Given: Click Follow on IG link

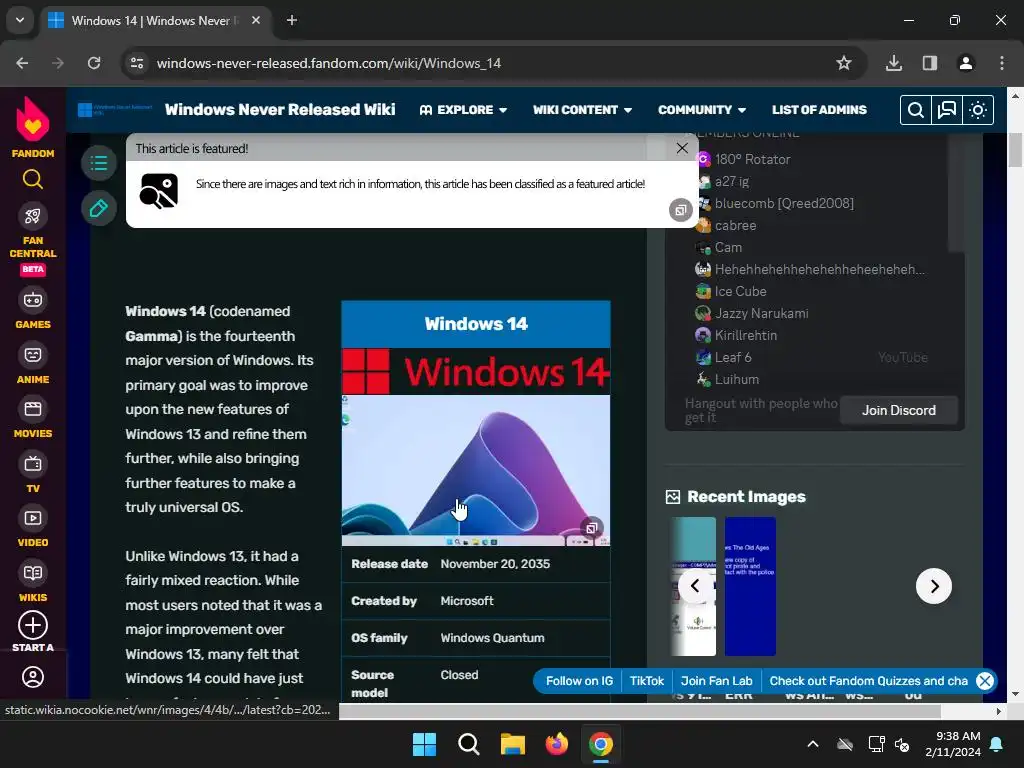Looking at the screenshot, I should 579,680.
